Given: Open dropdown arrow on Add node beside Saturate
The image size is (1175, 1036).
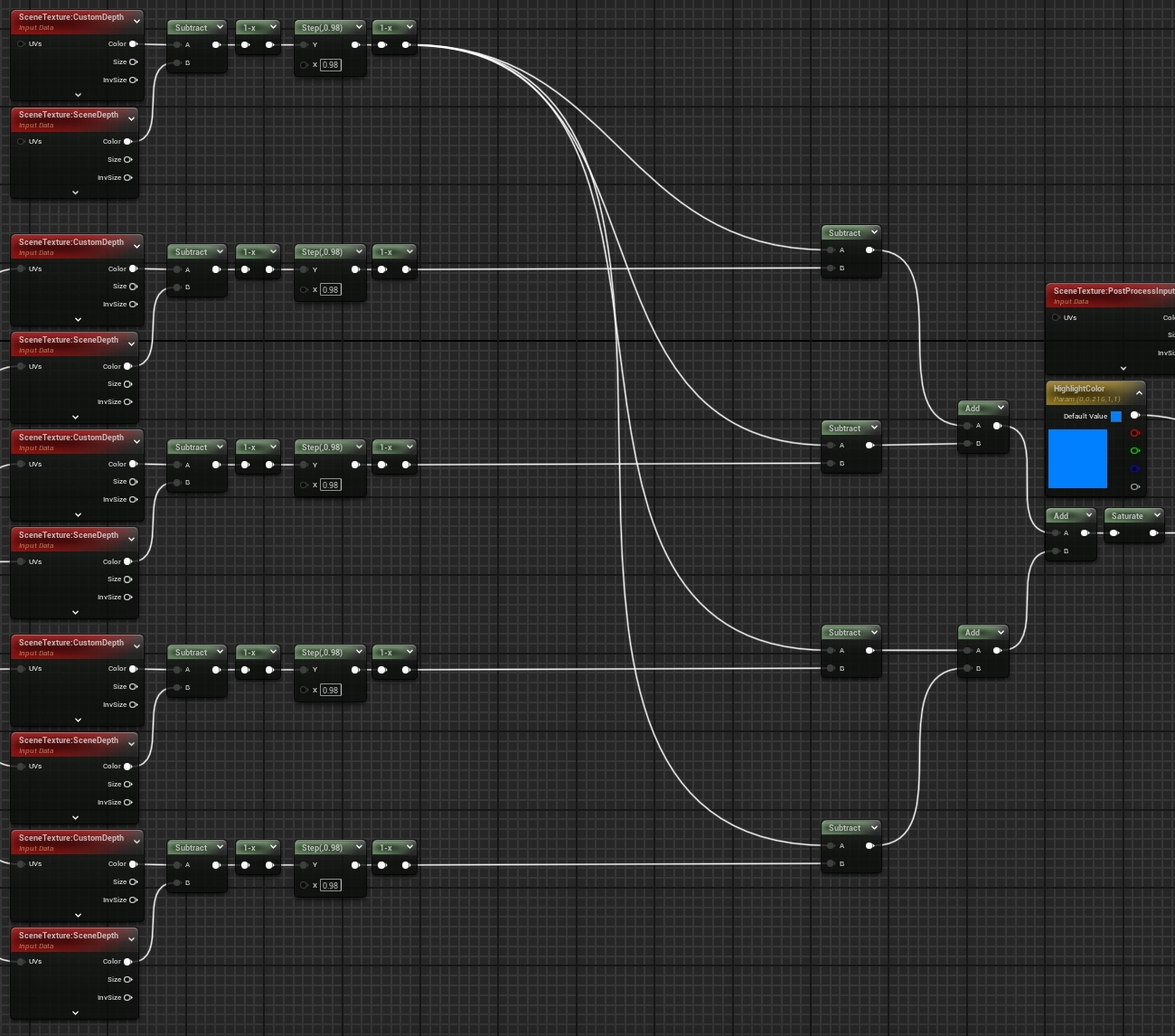Looking at the screenshot, I should click(x=1088, y=515).
